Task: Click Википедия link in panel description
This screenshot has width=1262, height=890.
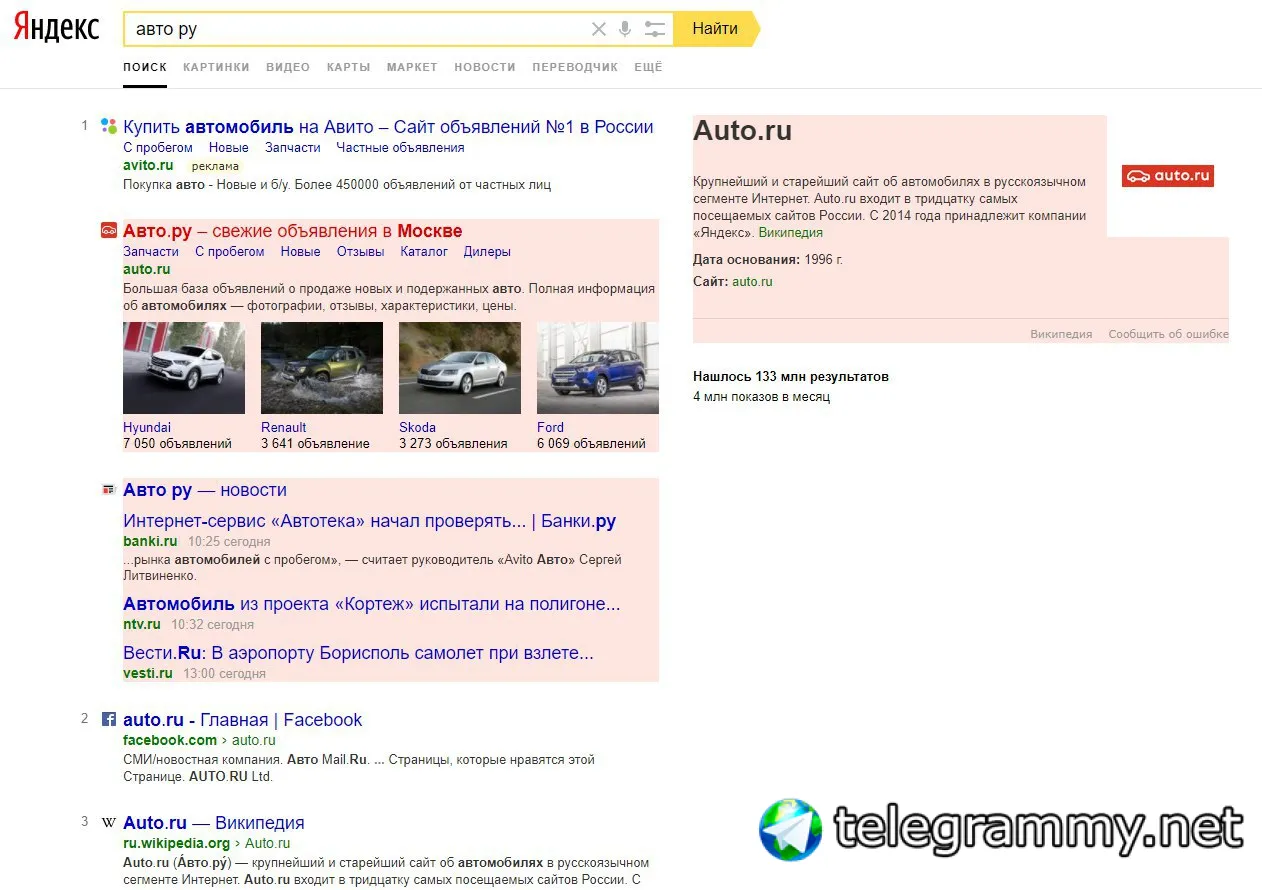Action: [790, 232]
